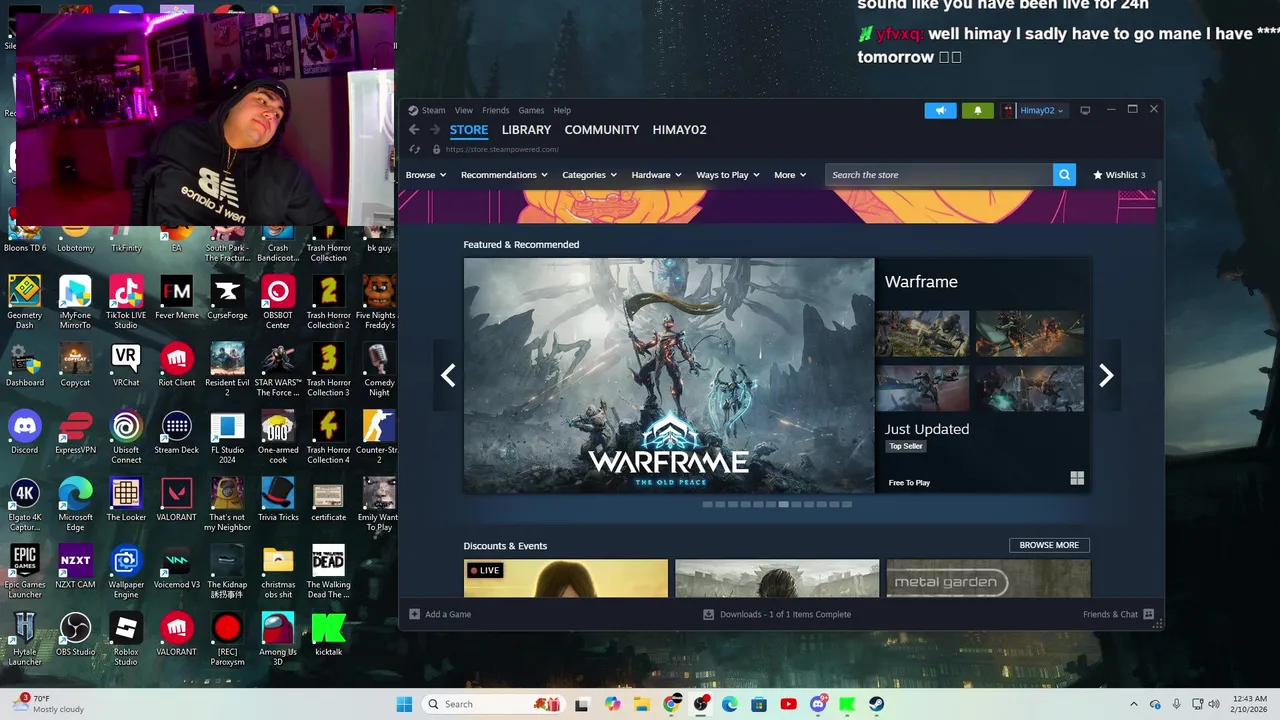Open the Warframe featured banner image
The width and height of the screenshot is (1280, 720).
coord(669,375)
